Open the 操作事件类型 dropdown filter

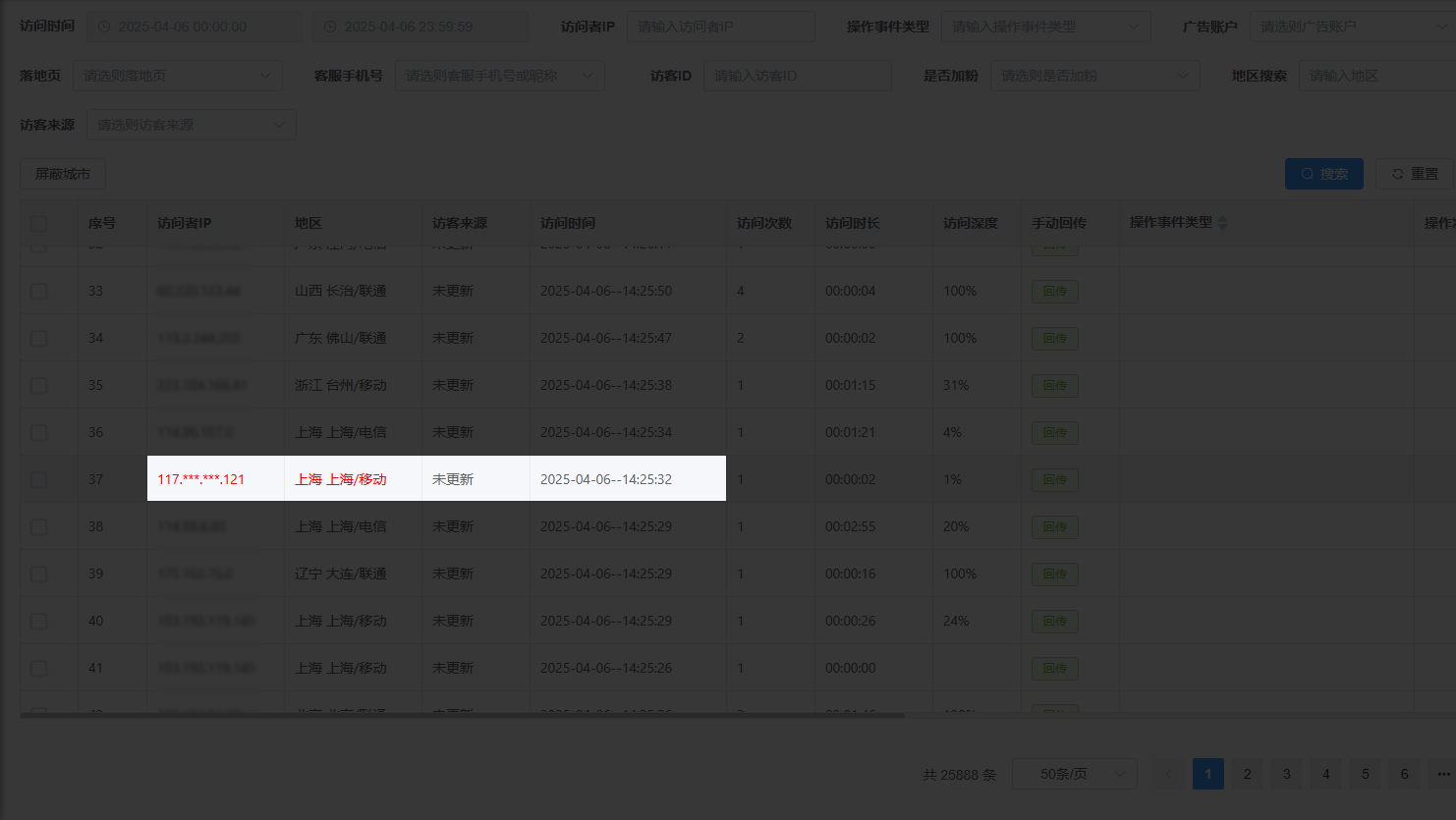(1045, 27)
